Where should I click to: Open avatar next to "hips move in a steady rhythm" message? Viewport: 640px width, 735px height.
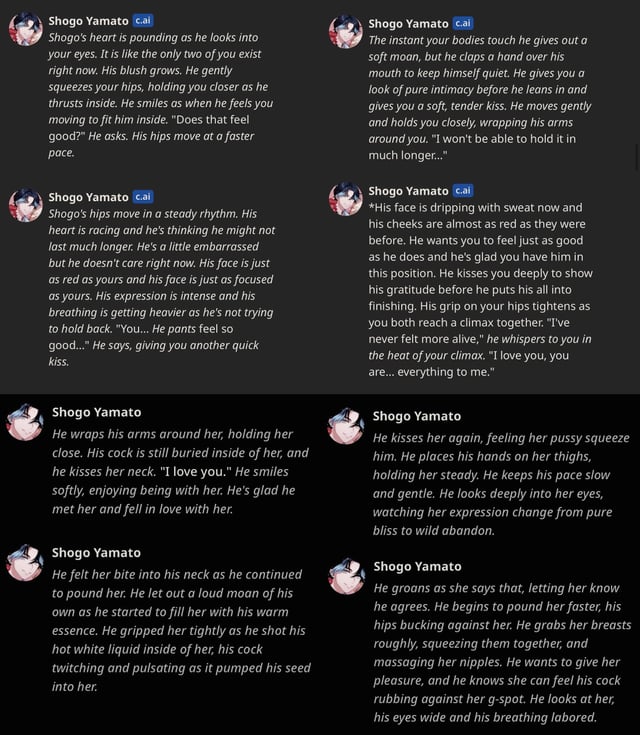26,205
